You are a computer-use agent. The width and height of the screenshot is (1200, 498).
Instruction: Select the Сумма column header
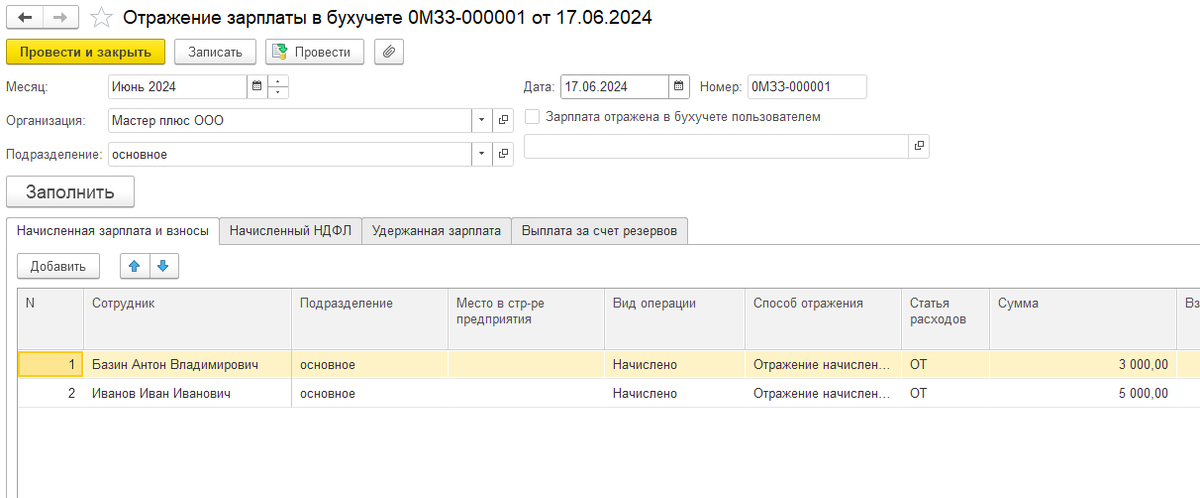[x=1082, y=319]
